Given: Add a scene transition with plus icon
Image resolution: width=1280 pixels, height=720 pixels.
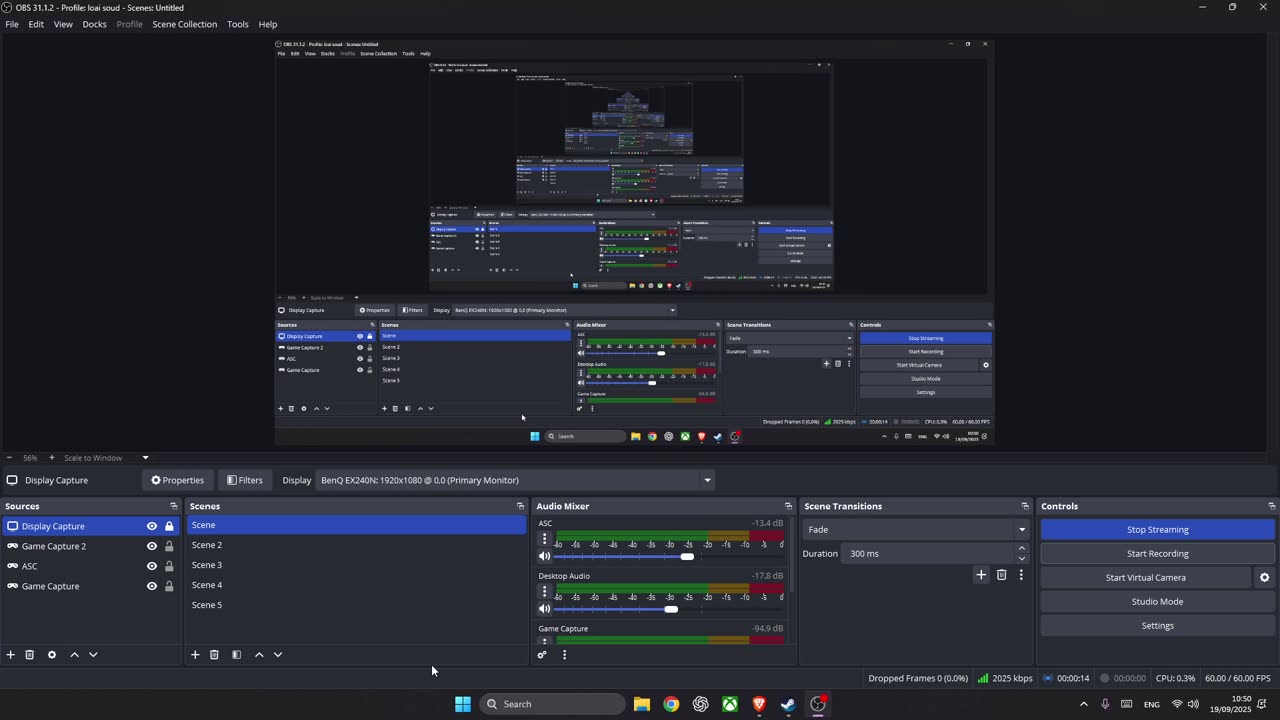Looking at the screenshot, I should click(981, 575).
